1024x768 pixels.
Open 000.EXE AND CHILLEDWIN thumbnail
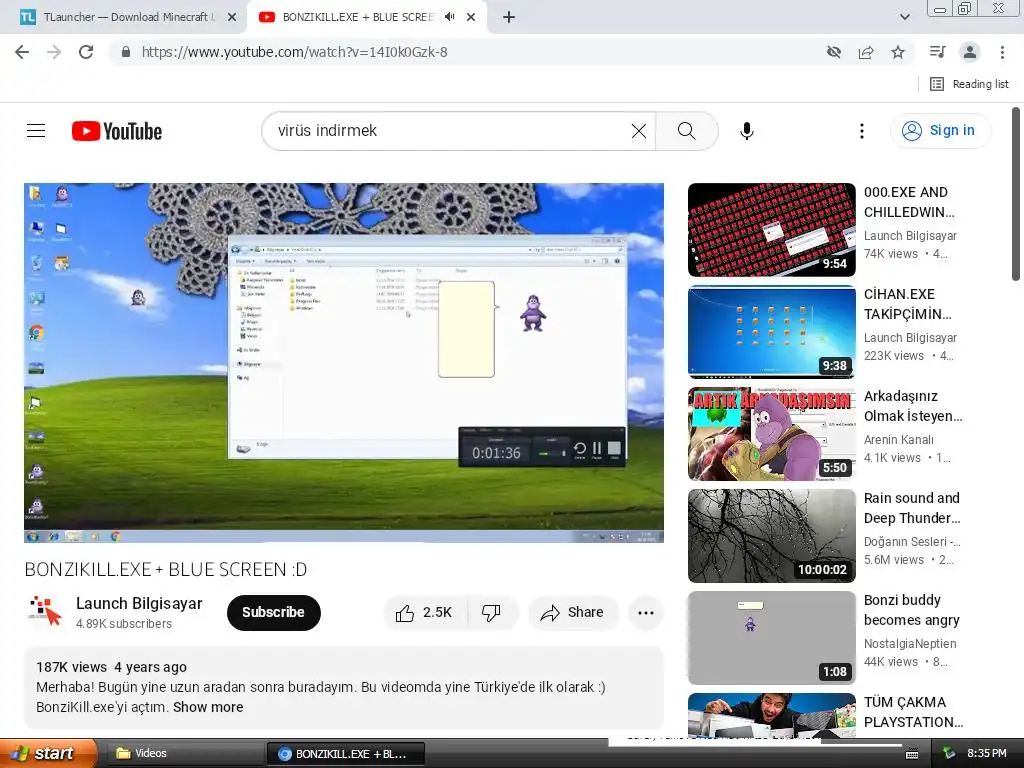click(x=772, y=230)
